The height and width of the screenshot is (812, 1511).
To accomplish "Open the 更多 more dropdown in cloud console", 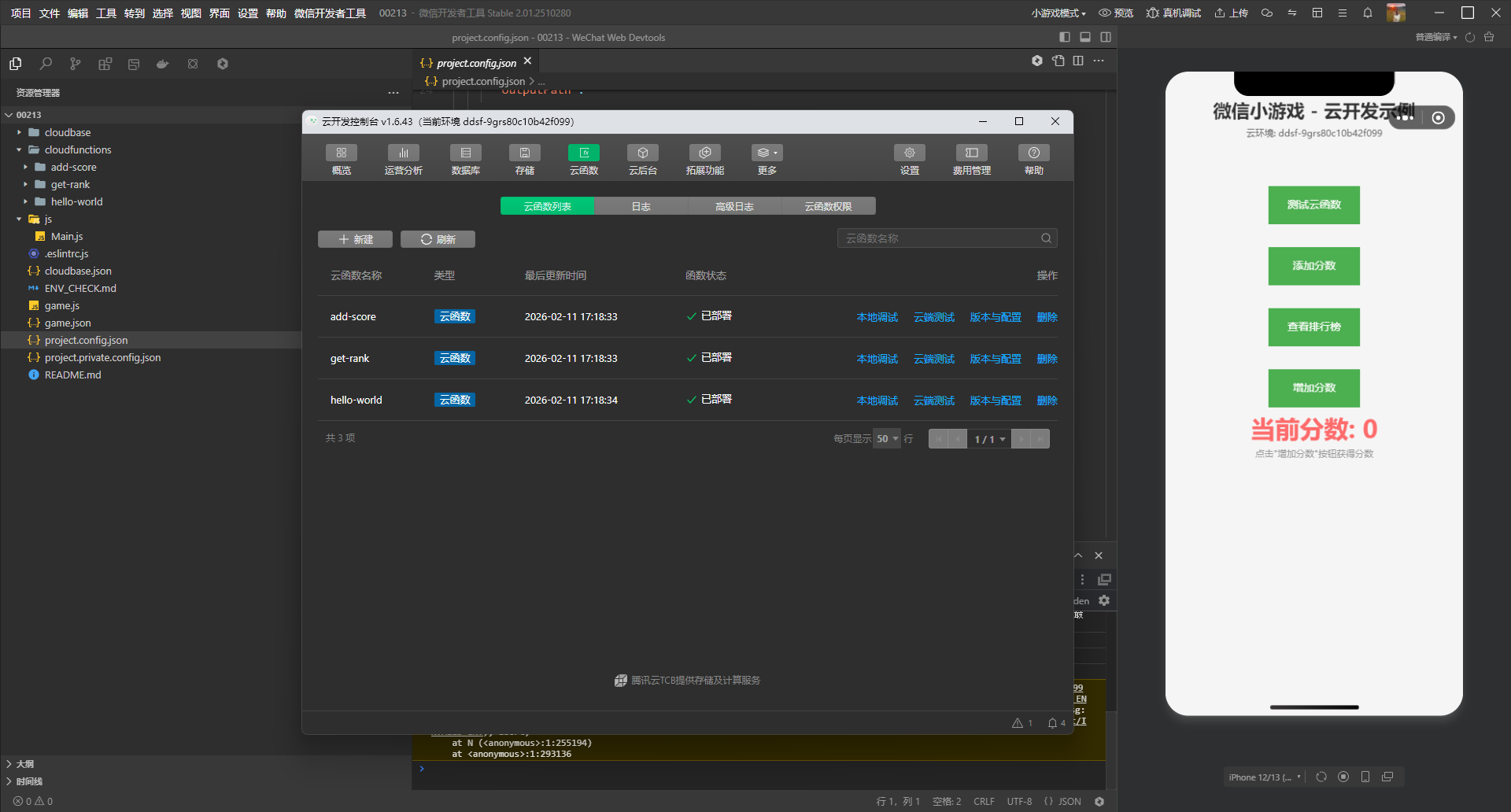I will tap(767, 160).
